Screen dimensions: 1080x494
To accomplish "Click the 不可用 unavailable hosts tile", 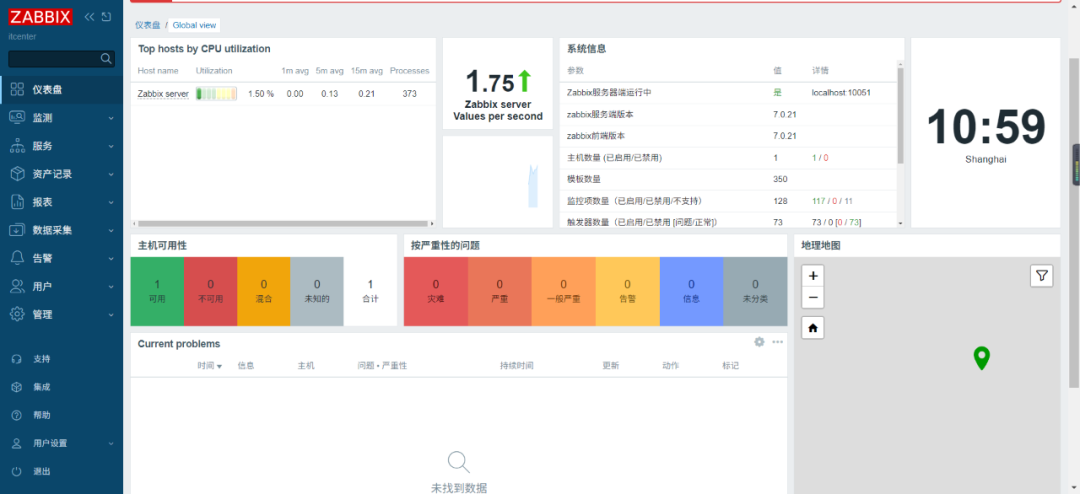I will point(210,291).
